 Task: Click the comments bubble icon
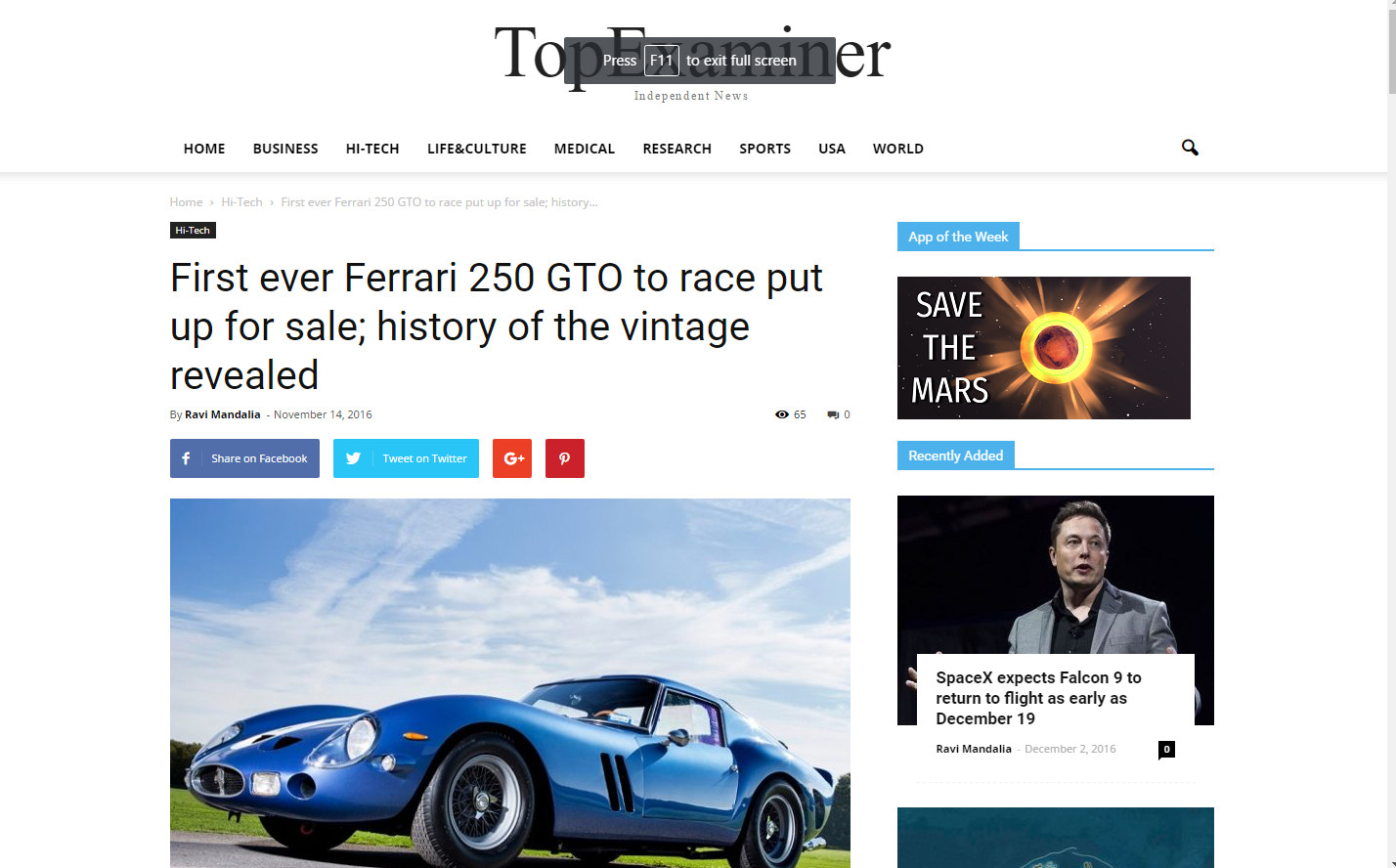tap(833, 414)
